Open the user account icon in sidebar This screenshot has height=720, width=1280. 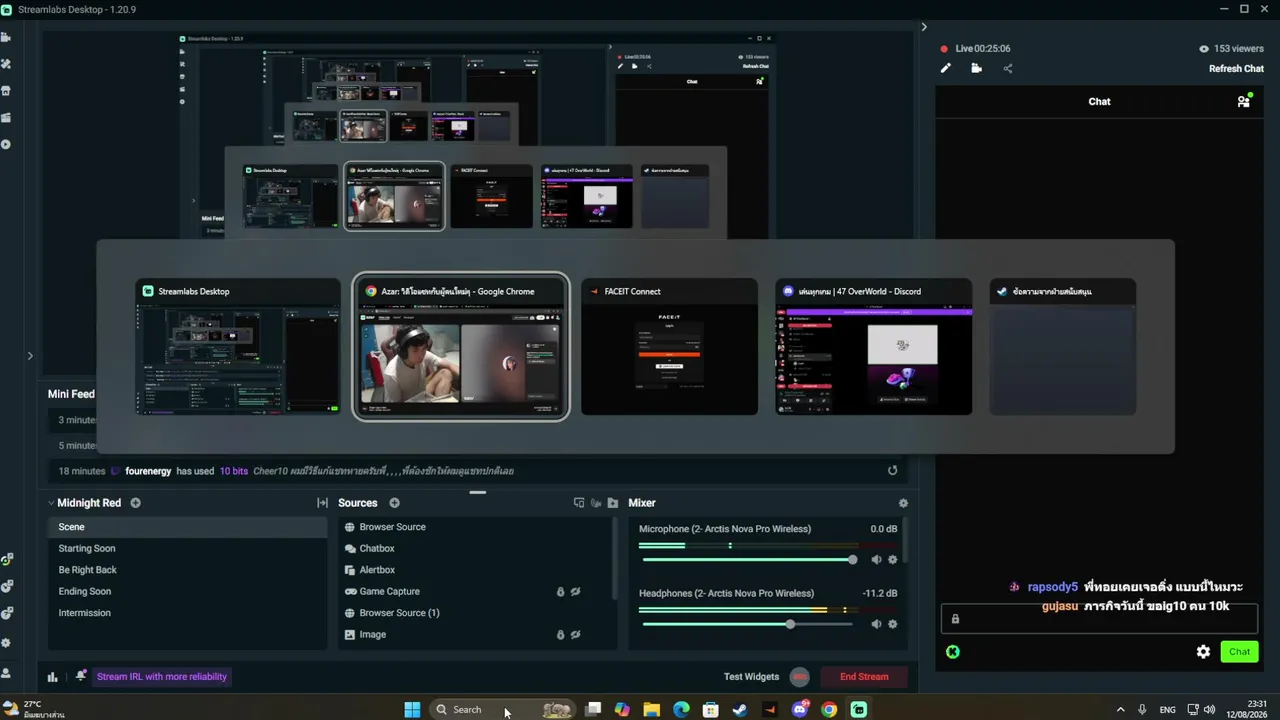tap(6, 673)
